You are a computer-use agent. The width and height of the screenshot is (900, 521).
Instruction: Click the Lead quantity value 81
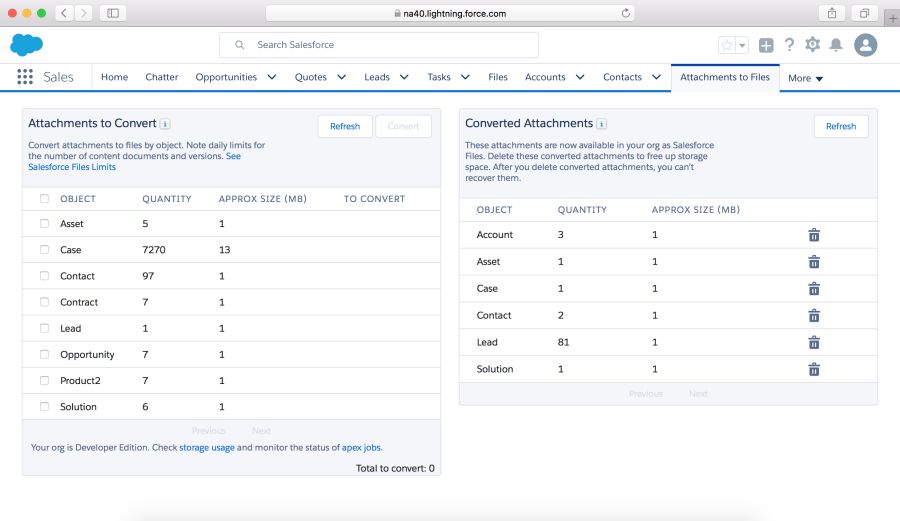563,343
